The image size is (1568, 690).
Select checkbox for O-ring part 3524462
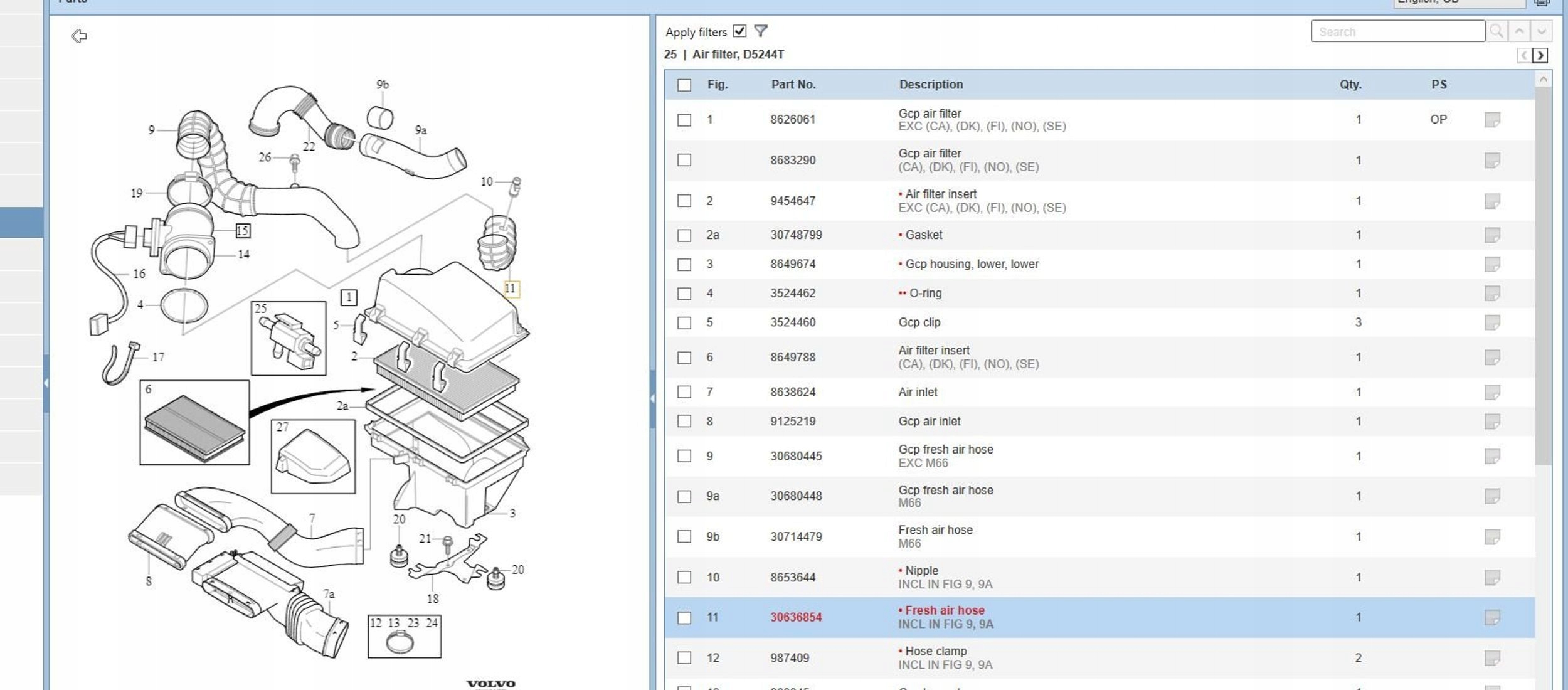(684, 294)
